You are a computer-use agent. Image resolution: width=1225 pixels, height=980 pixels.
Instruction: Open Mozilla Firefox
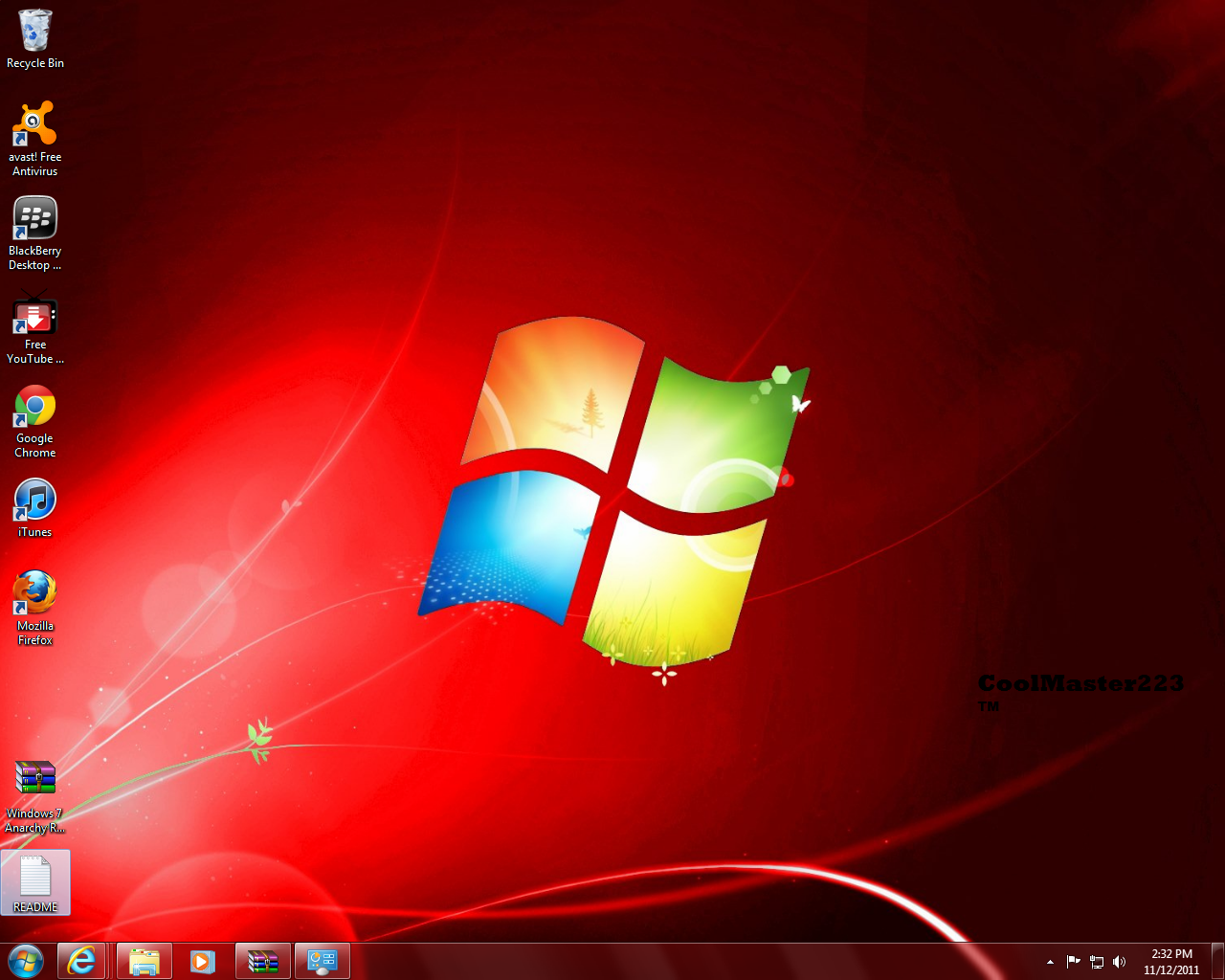click(x=34, y=593)
